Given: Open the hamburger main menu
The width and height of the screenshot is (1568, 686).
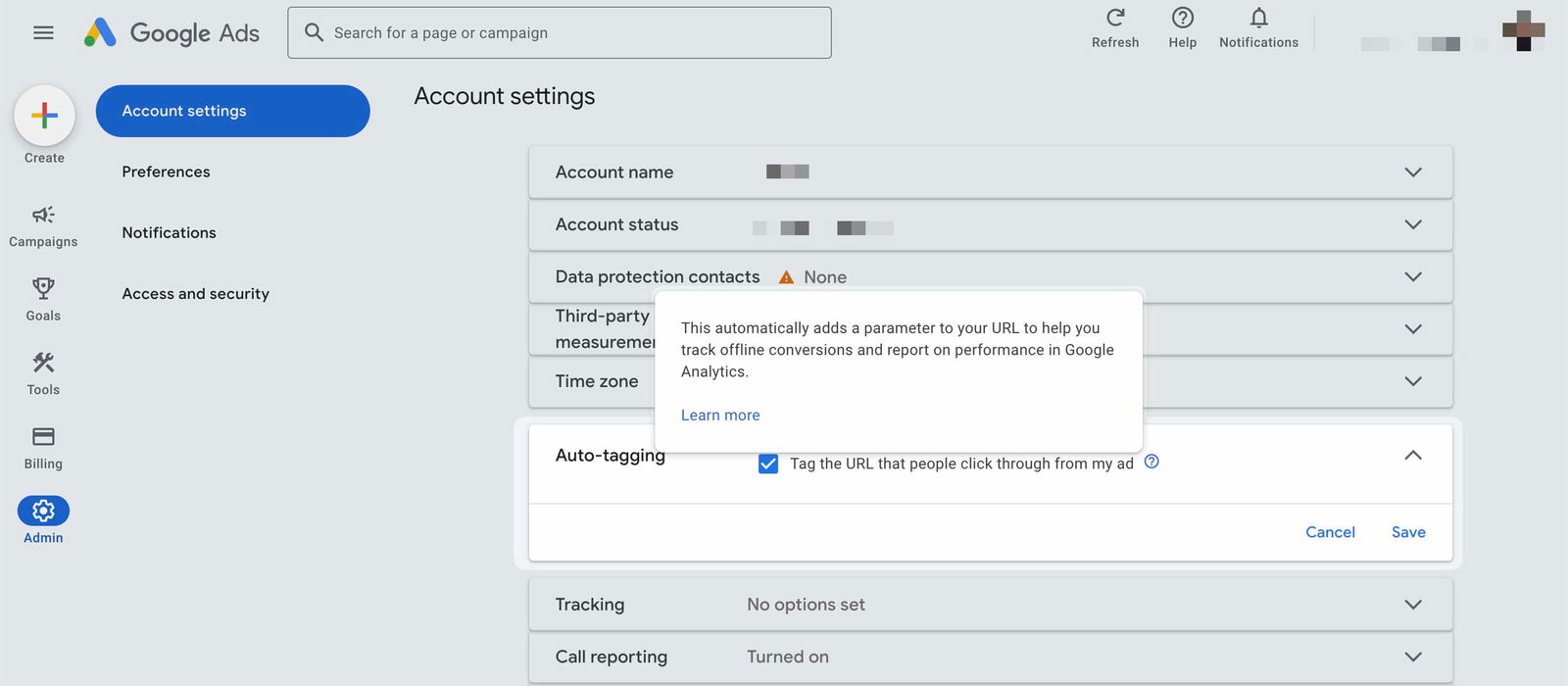Looking at the screenshot, I should 43,32.
